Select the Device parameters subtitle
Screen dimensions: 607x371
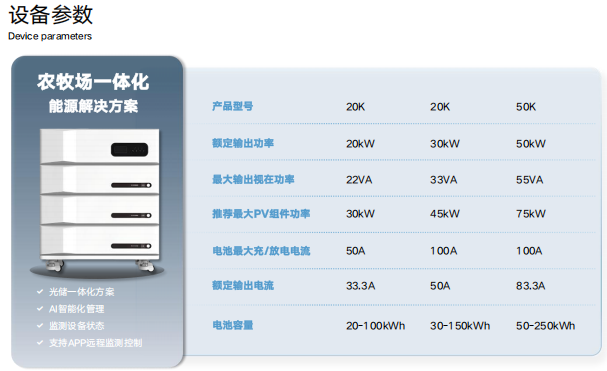click(x=50, y=36)
